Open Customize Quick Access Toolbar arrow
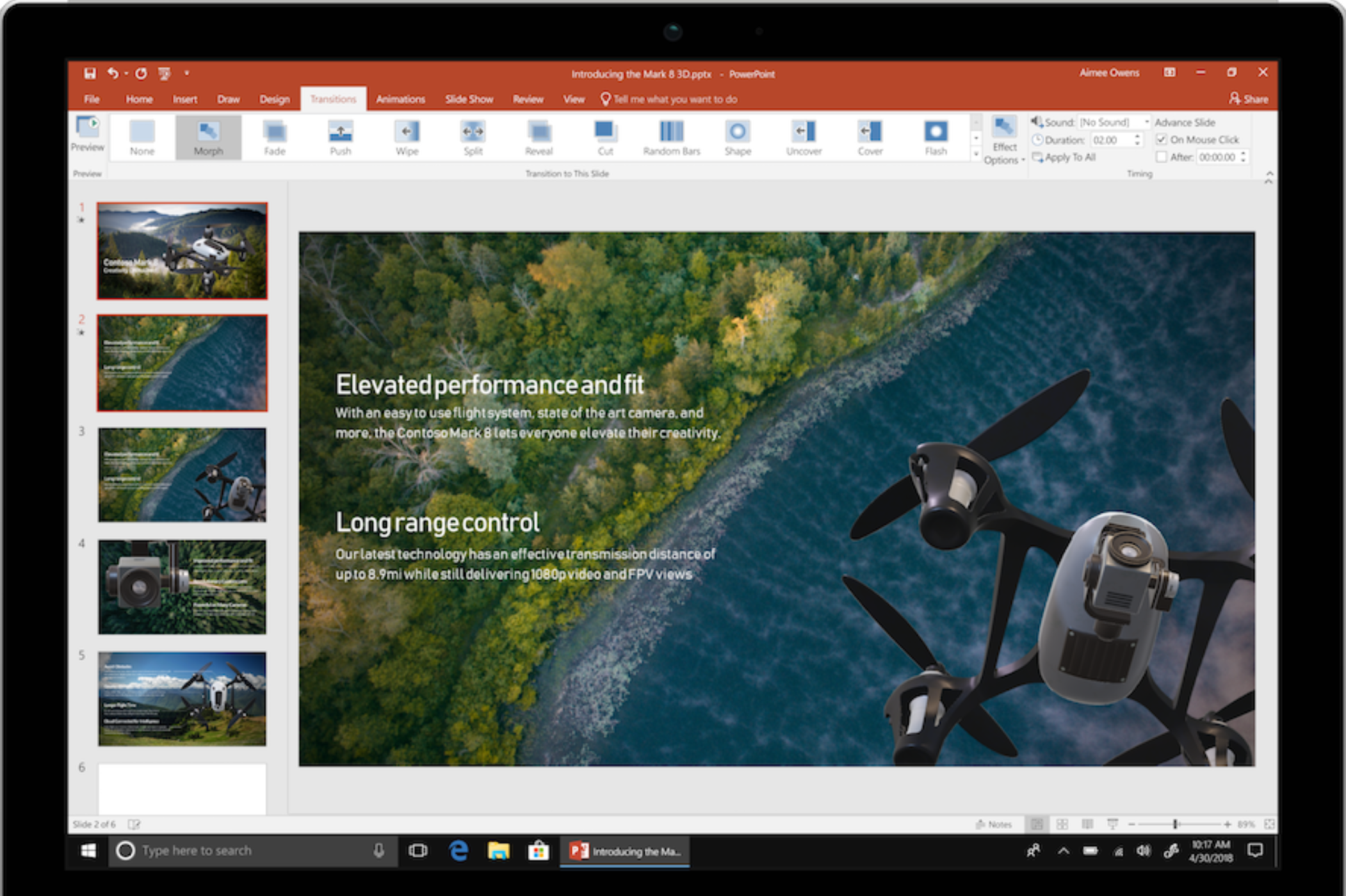 [187, 73]
